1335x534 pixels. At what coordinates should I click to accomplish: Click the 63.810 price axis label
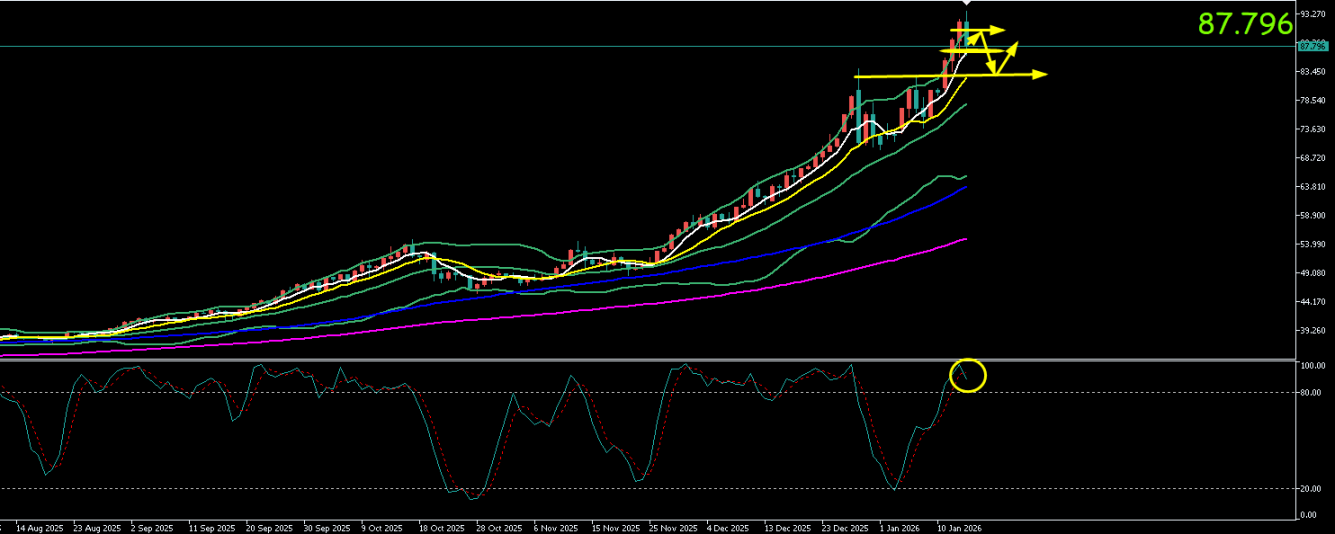pyautogui.click(x=1311, y=187)
